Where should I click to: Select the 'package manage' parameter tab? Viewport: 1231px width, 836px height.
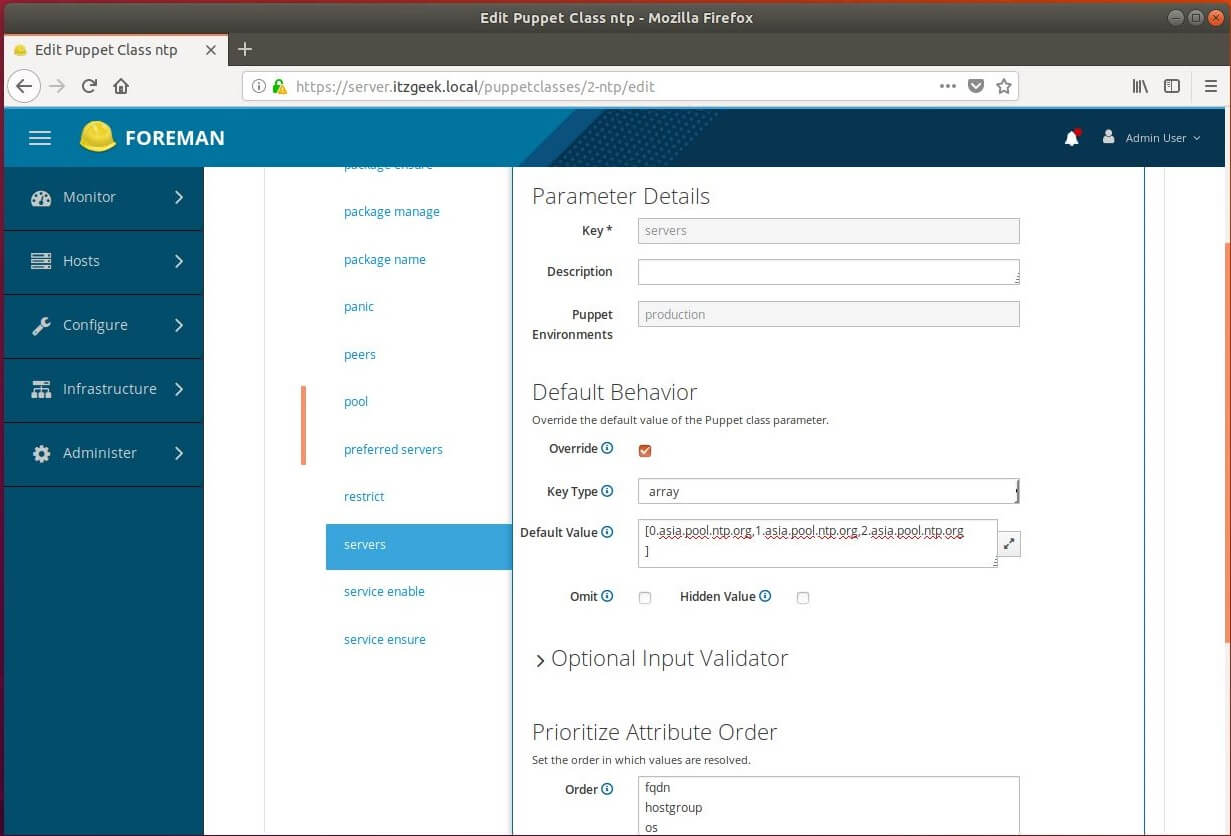tap(392, 212)
